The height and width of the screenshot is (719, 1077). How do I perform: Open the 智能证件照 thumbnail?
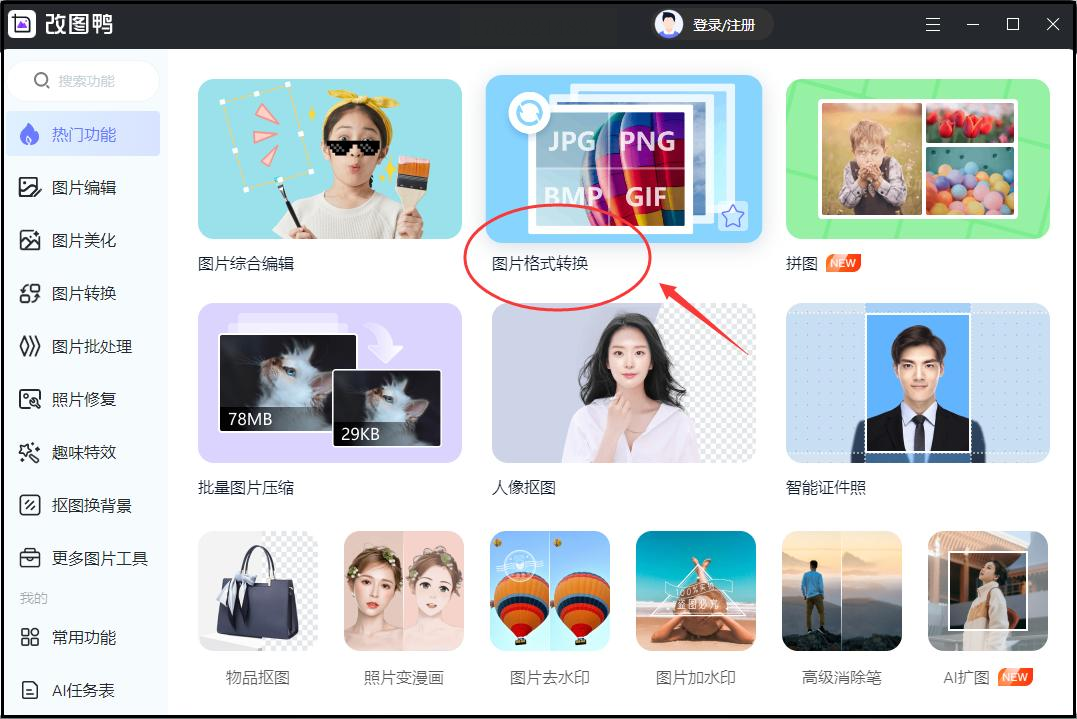(918, 383)
